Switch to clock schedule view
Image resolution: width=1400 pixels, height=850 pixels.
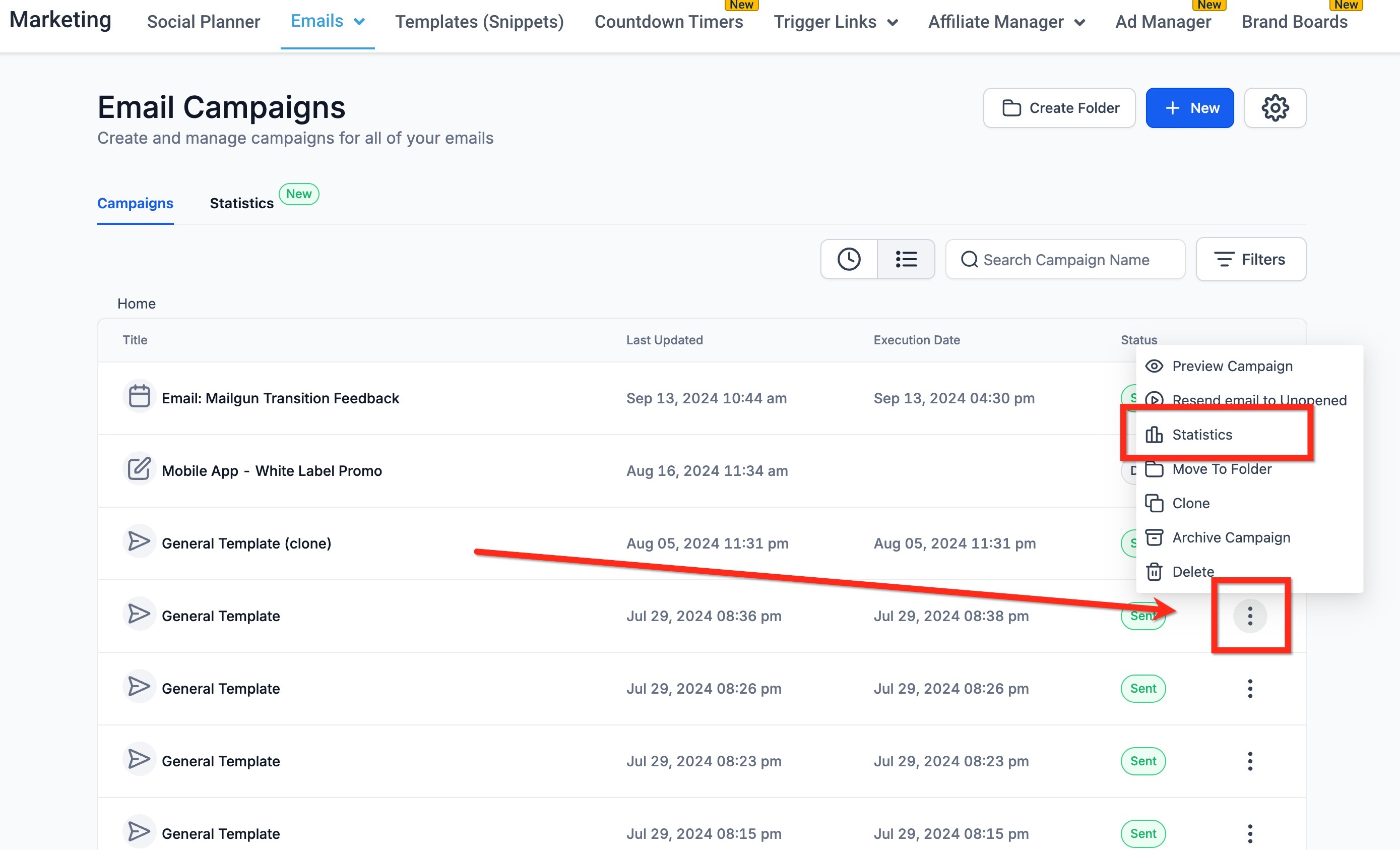click(x=848, y=259)
